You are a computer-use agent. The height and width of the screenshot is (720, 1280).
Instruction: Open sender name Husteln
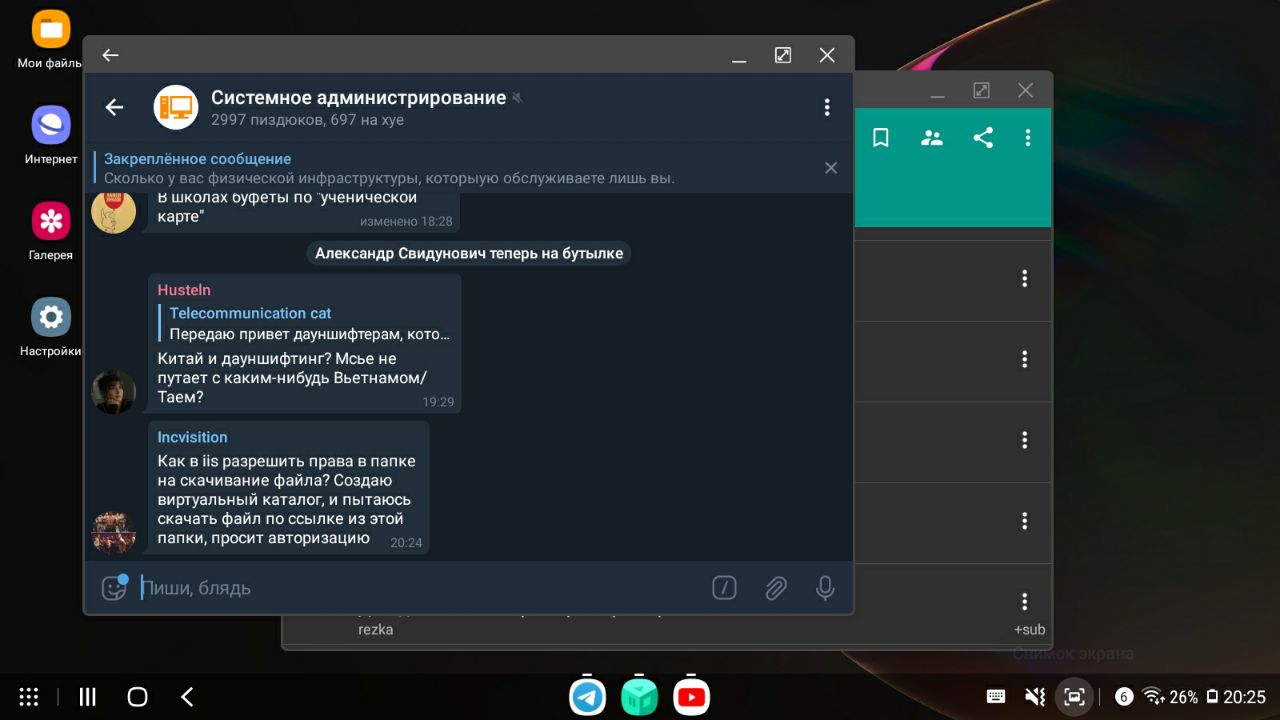(x=184, y=290)
